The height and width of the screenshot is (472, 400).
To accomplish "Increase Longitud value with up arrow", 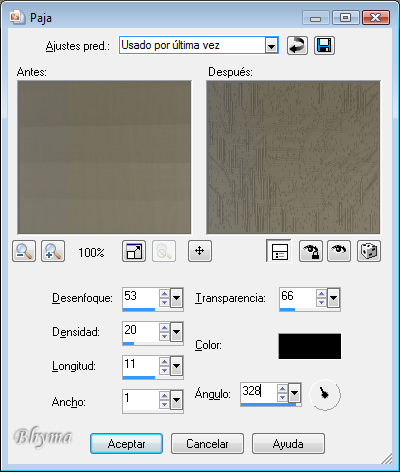I will [x=164, y=362].
